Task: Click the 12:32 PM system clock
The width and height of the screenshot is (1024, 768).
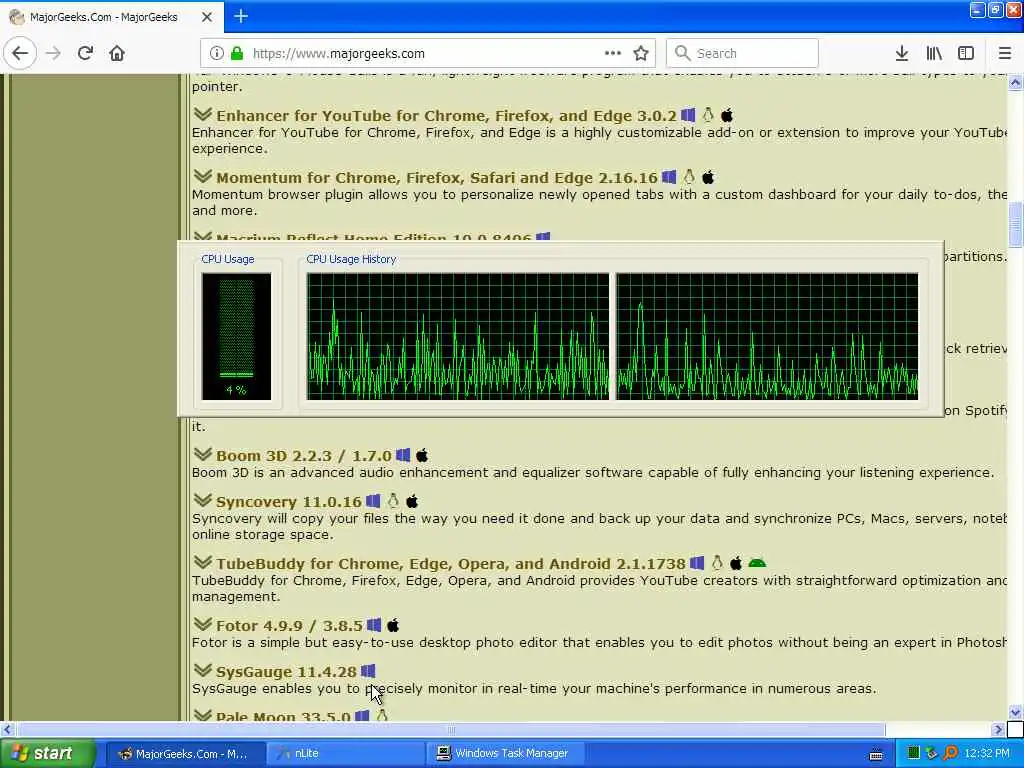Action: 987,754
